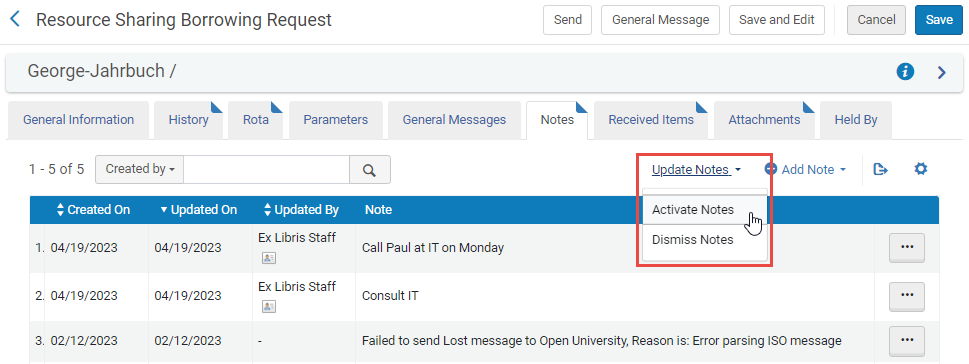This screenshot has height=364, width=969.
Task: Open the blue info icon for George-Jahrbuch
Action: click(905, 72)
